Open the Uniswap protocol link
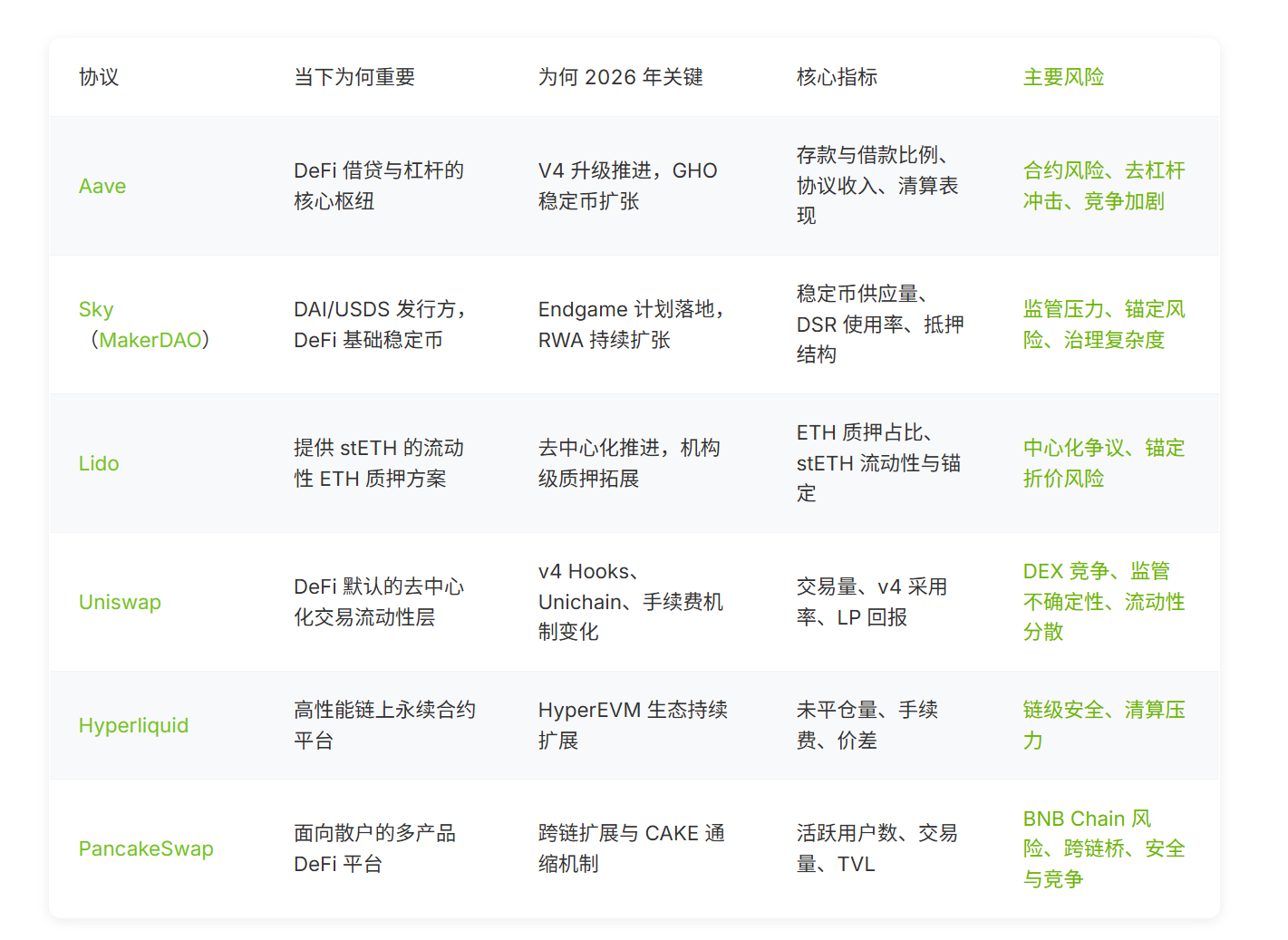 tap(120, 602)
